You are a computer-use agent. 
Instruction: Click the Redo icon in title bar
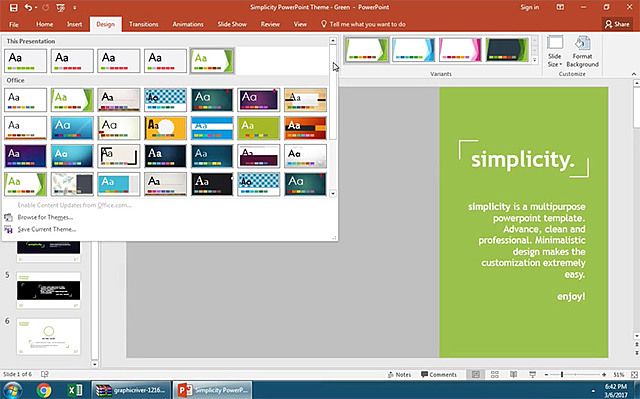point(46,7)
